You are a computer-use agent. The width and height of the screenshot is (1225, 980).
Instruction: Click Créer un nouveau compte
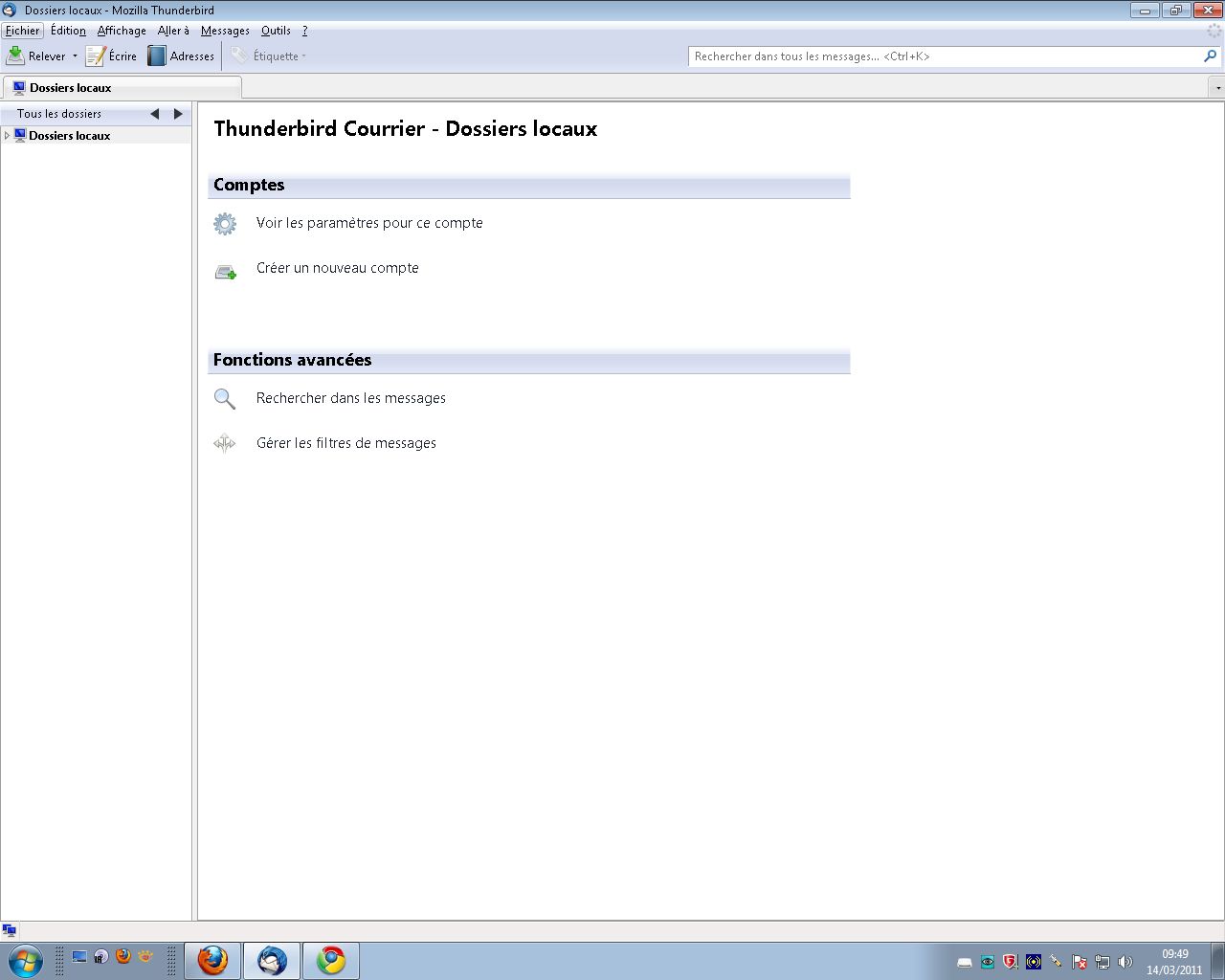point(337,268)
